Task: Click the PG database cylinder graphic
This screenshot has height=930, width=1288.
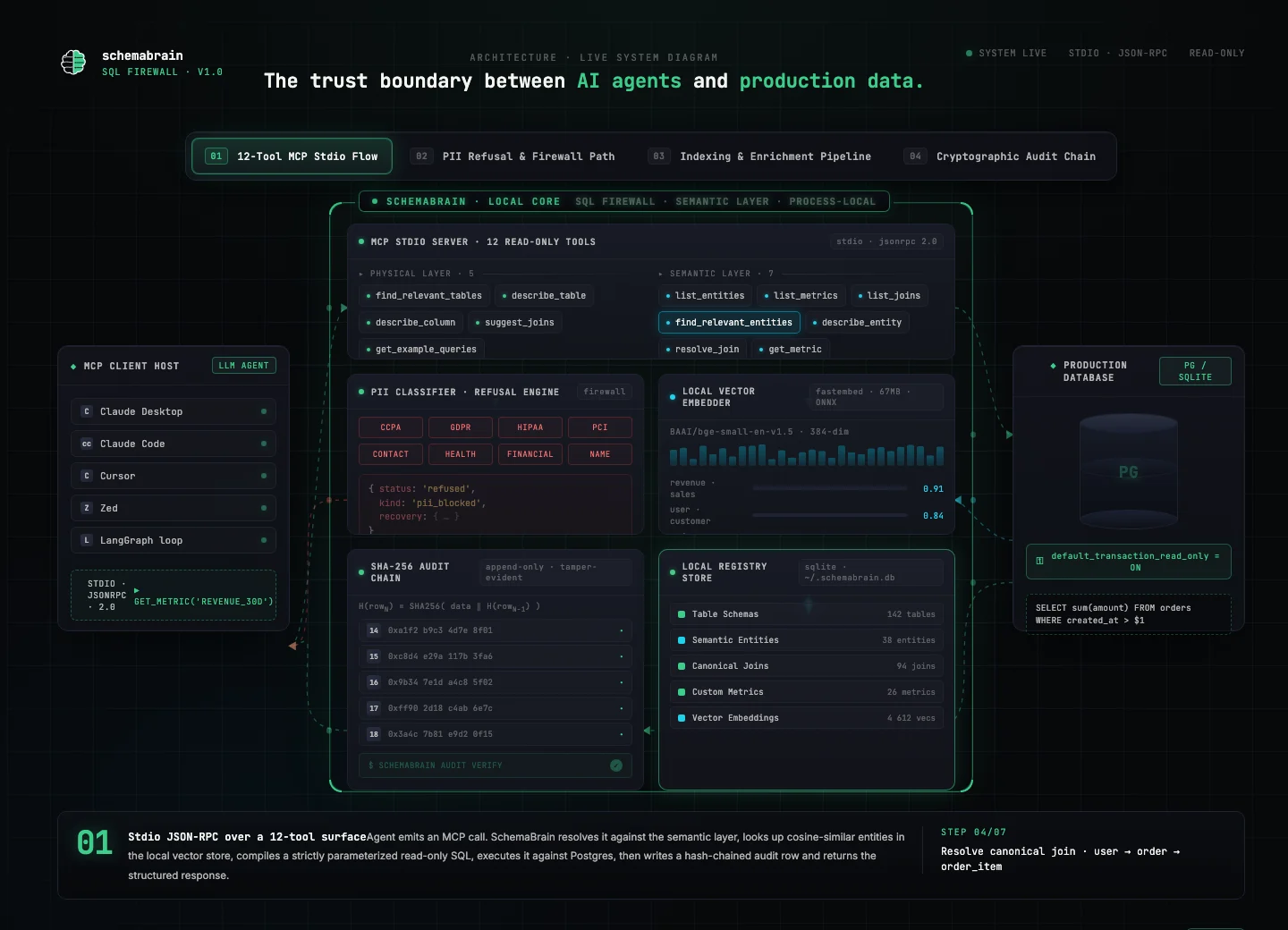Action: click(x=1129, y=471)
